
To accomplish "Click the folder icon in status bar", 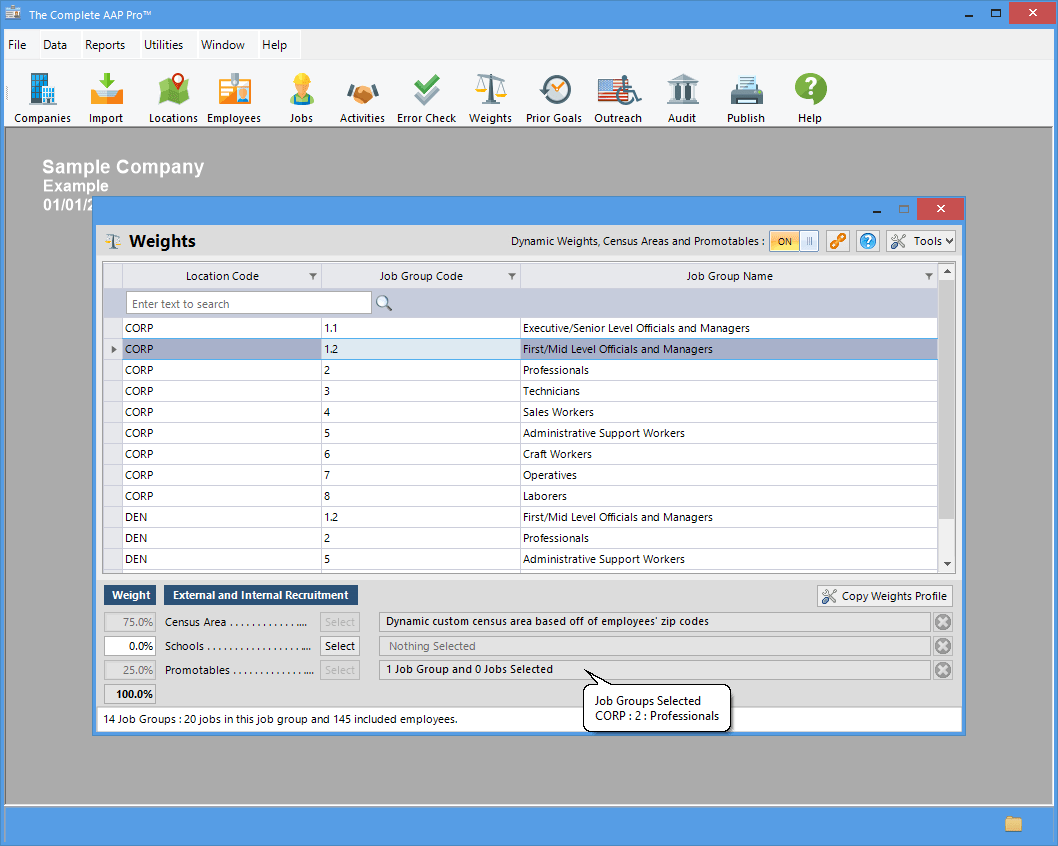I will tap(1013, 824).
